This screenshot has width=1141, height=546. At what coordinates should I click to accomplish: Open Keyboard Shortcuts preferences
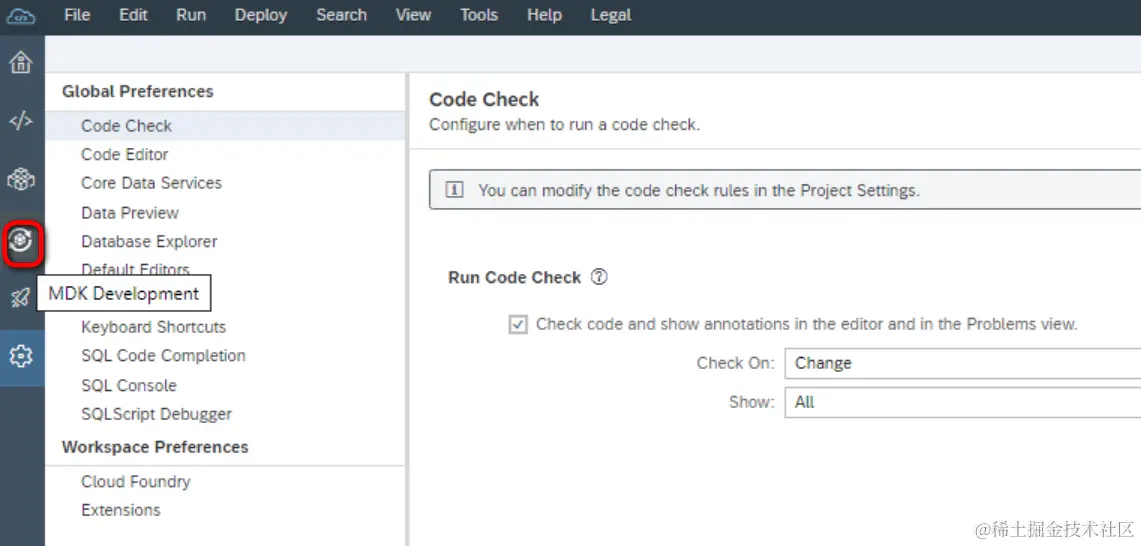[x=153, y=327]
